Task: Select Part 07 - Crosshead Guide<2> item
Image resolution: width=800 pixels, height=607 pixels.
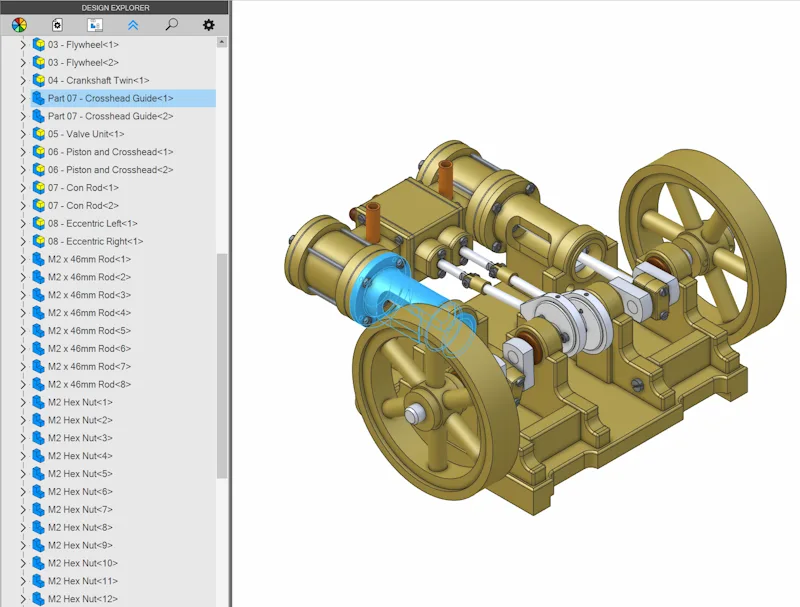Action: click(111, 116)
